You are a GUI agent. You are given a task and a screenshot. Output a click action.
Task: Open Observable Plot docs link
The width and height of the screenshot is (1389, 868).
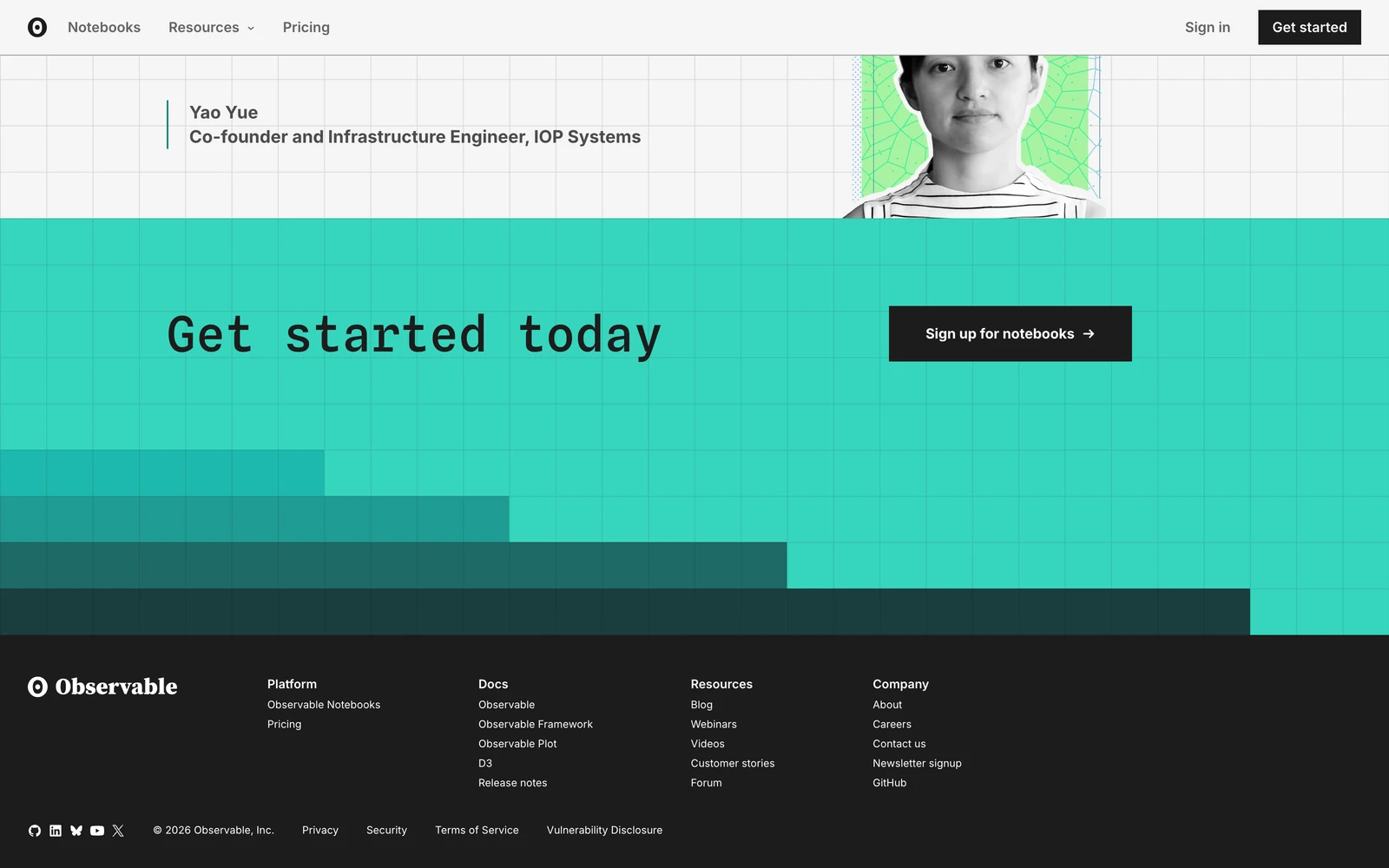pos(517,744)
